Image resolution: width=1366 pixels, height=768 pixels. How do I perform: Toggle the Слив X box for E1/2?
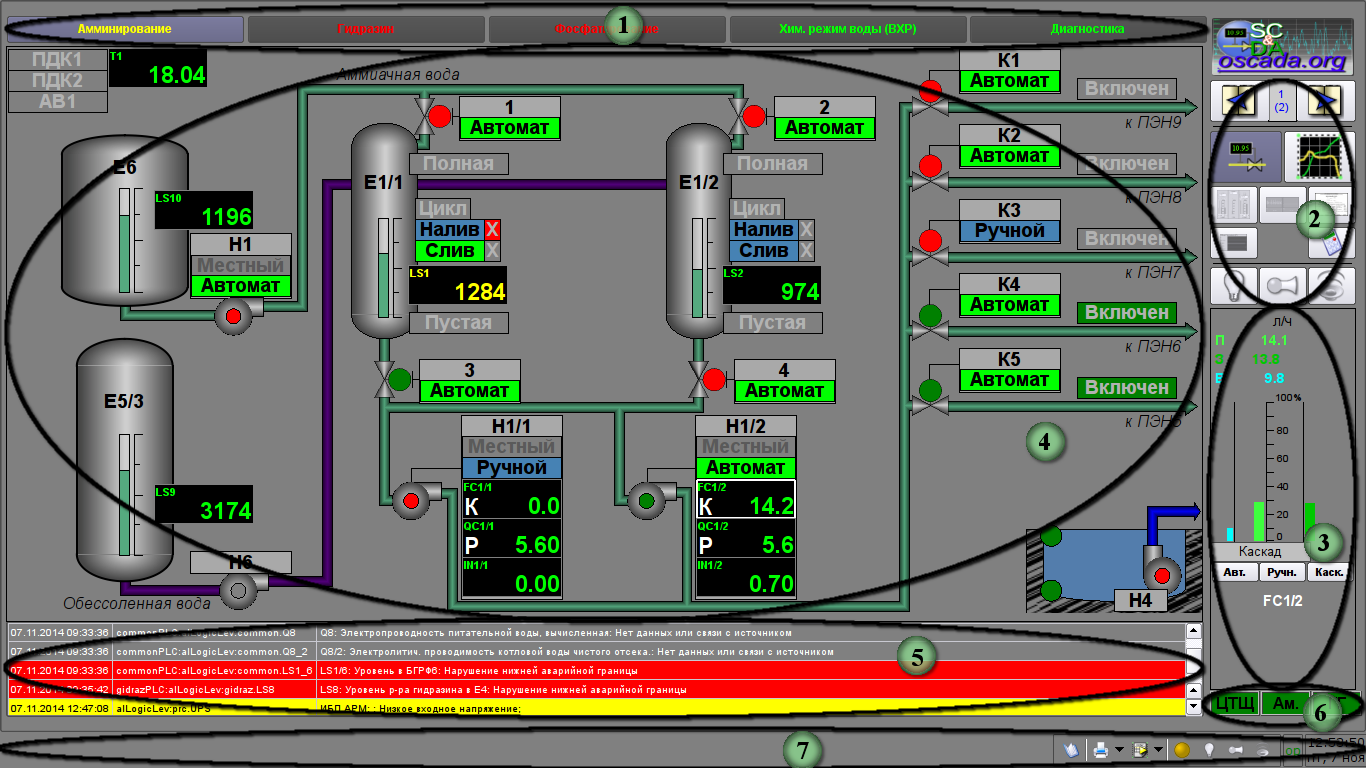pos(807,250)
